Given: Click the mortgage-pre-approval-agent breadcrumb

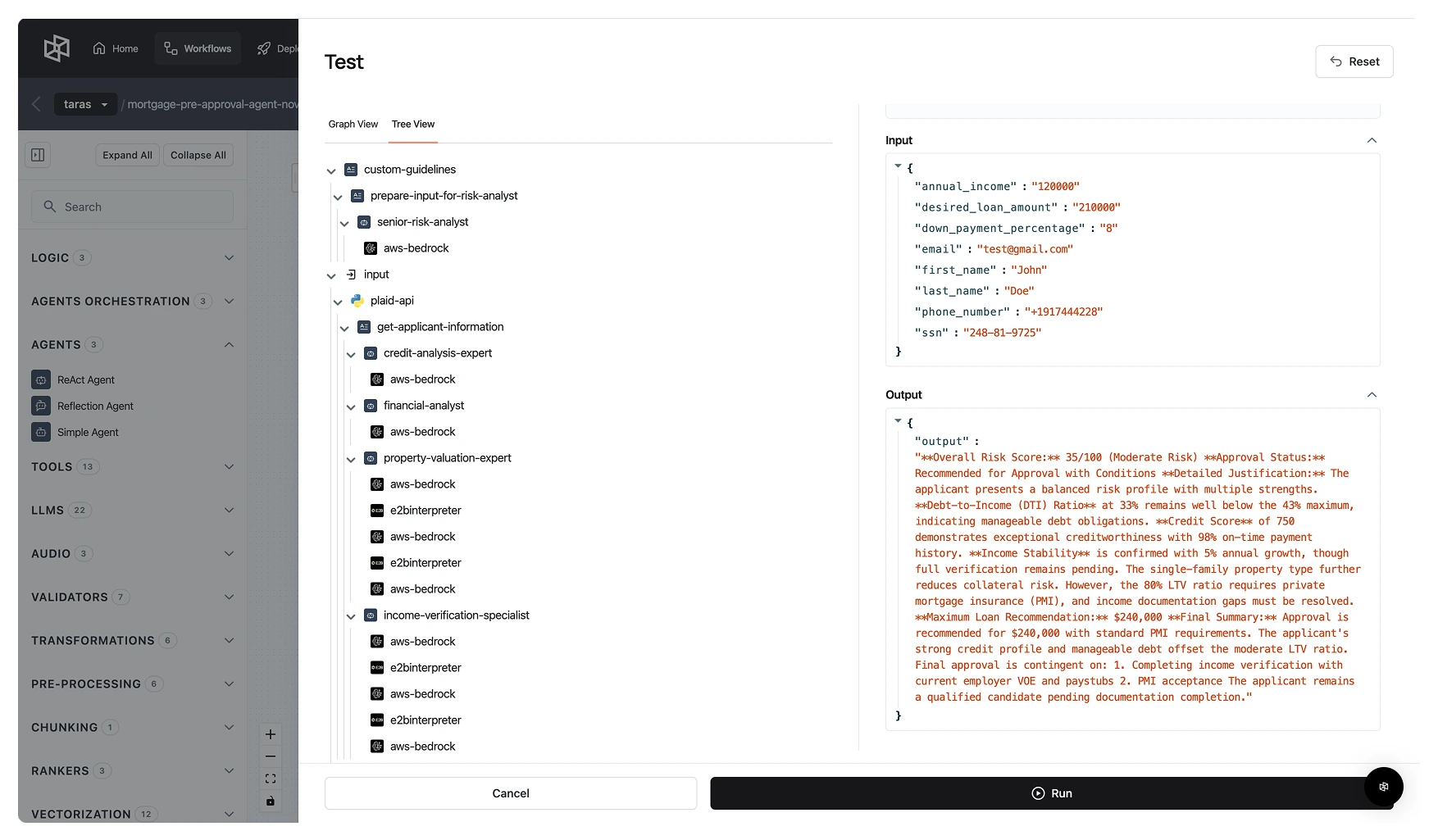Looking at the screenshot, I should 212,104.
